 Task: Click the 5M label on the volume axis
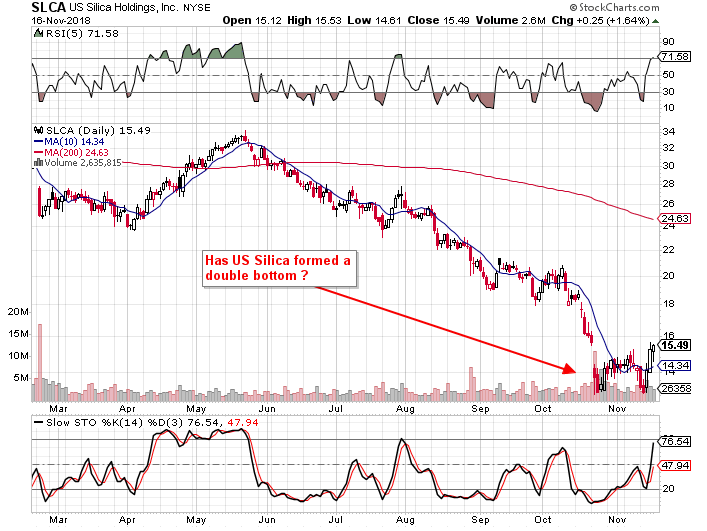tap(21, 378)
